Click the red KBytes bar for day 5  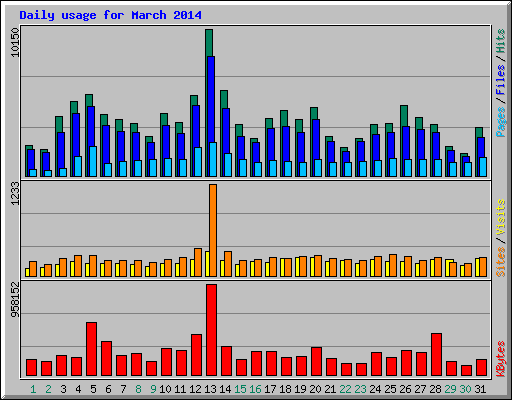click(x=91, y=349)
